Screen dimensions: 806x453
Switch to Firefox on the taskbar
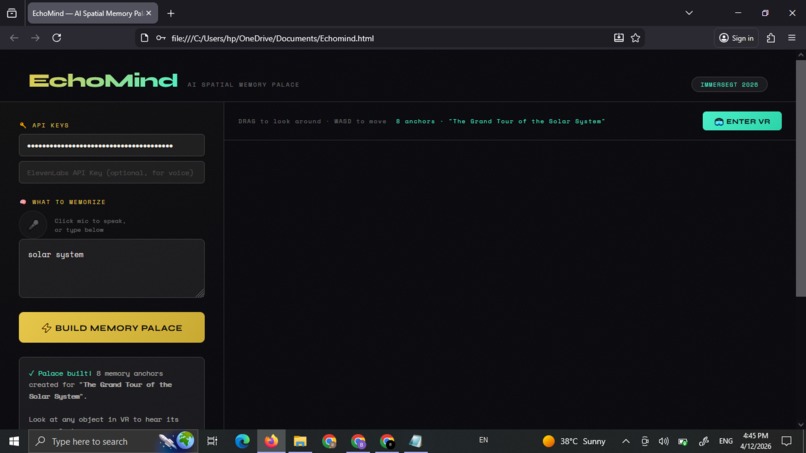[271, 441]
